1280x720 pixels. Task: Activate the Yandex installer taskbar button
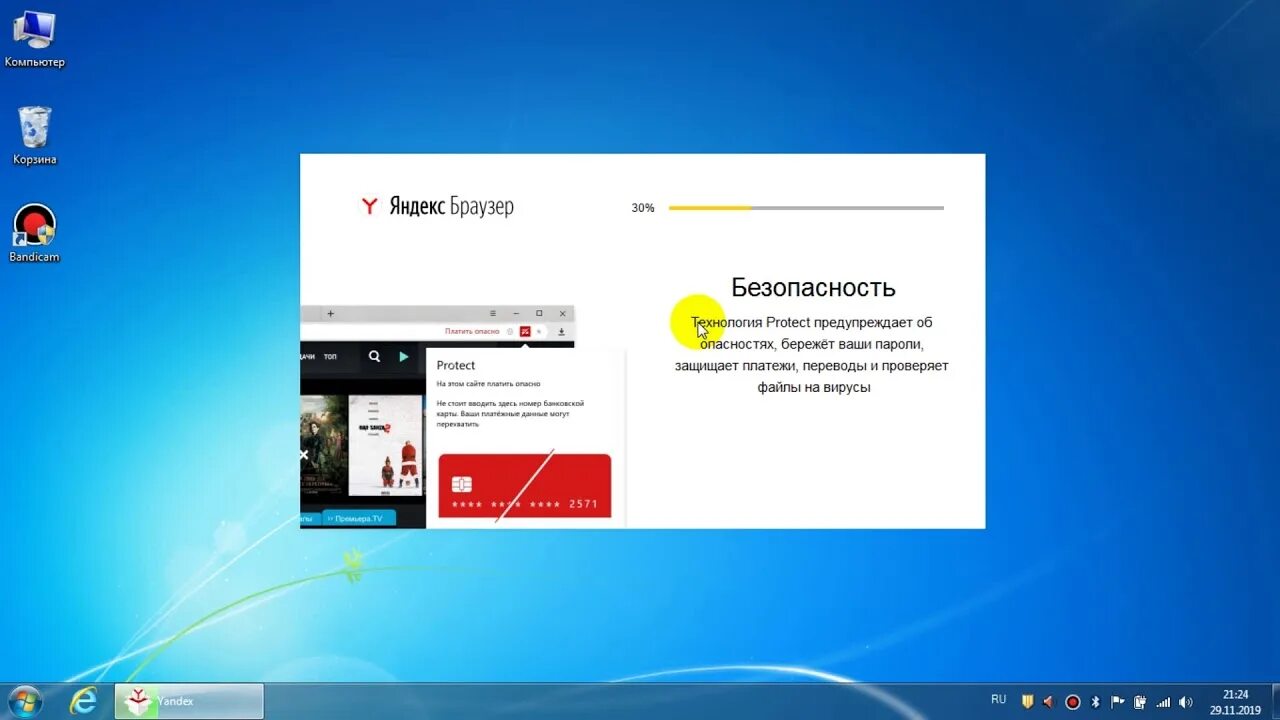(x=189, y=701)
